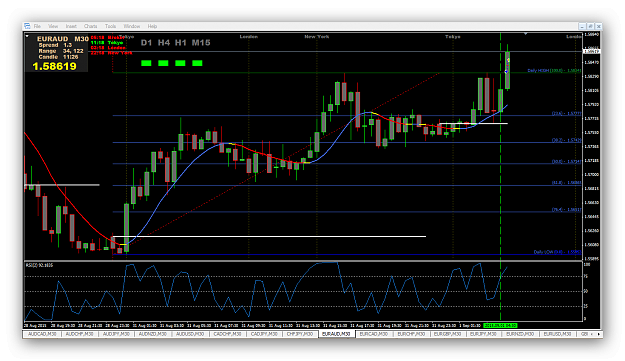
Task: Click the current price box on the price axis
Action: (x=592, y=51)
